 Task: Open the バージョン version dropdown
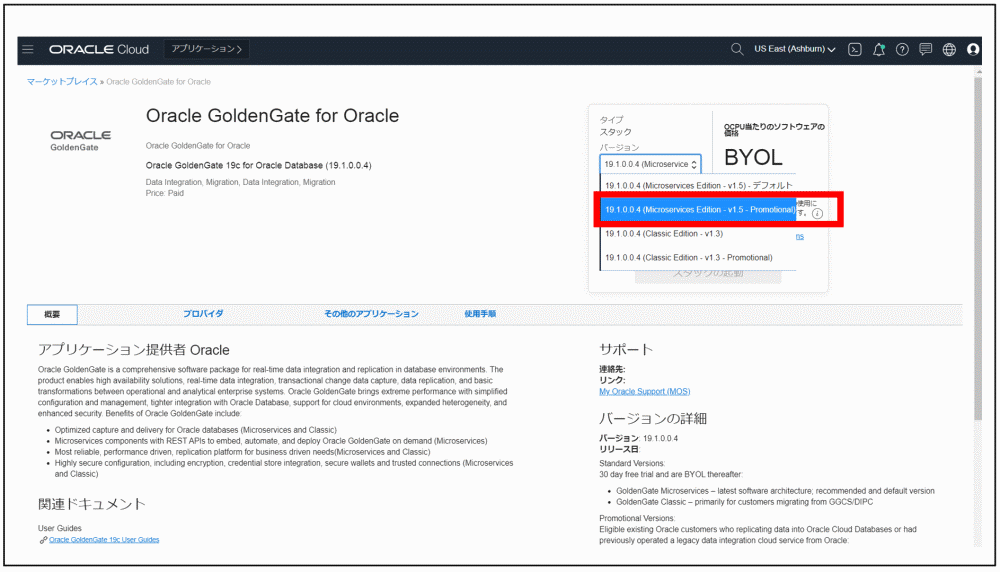[650, 164]
